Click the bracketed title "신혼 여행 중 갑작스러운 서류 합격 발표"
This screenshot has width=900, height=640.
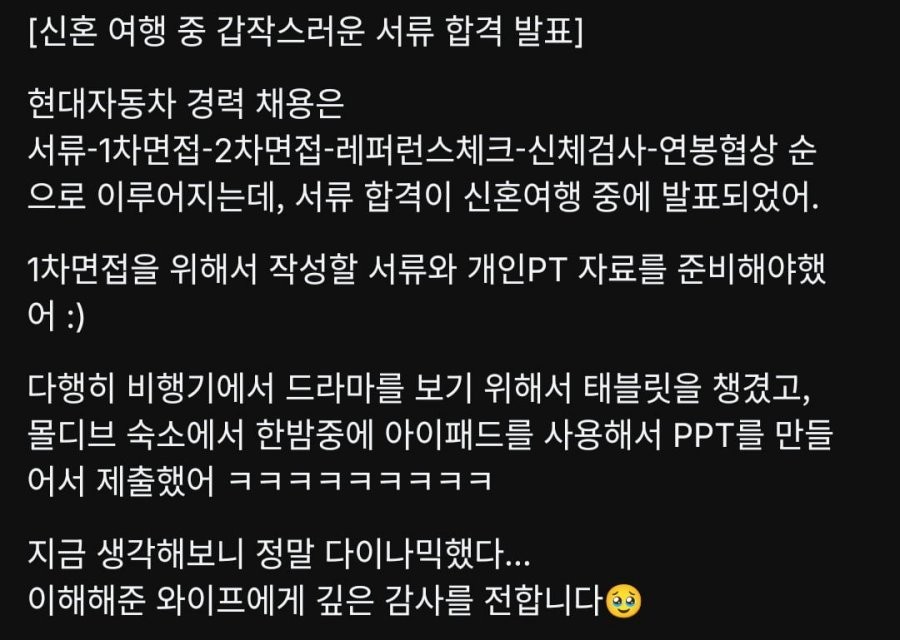(305, 30)
